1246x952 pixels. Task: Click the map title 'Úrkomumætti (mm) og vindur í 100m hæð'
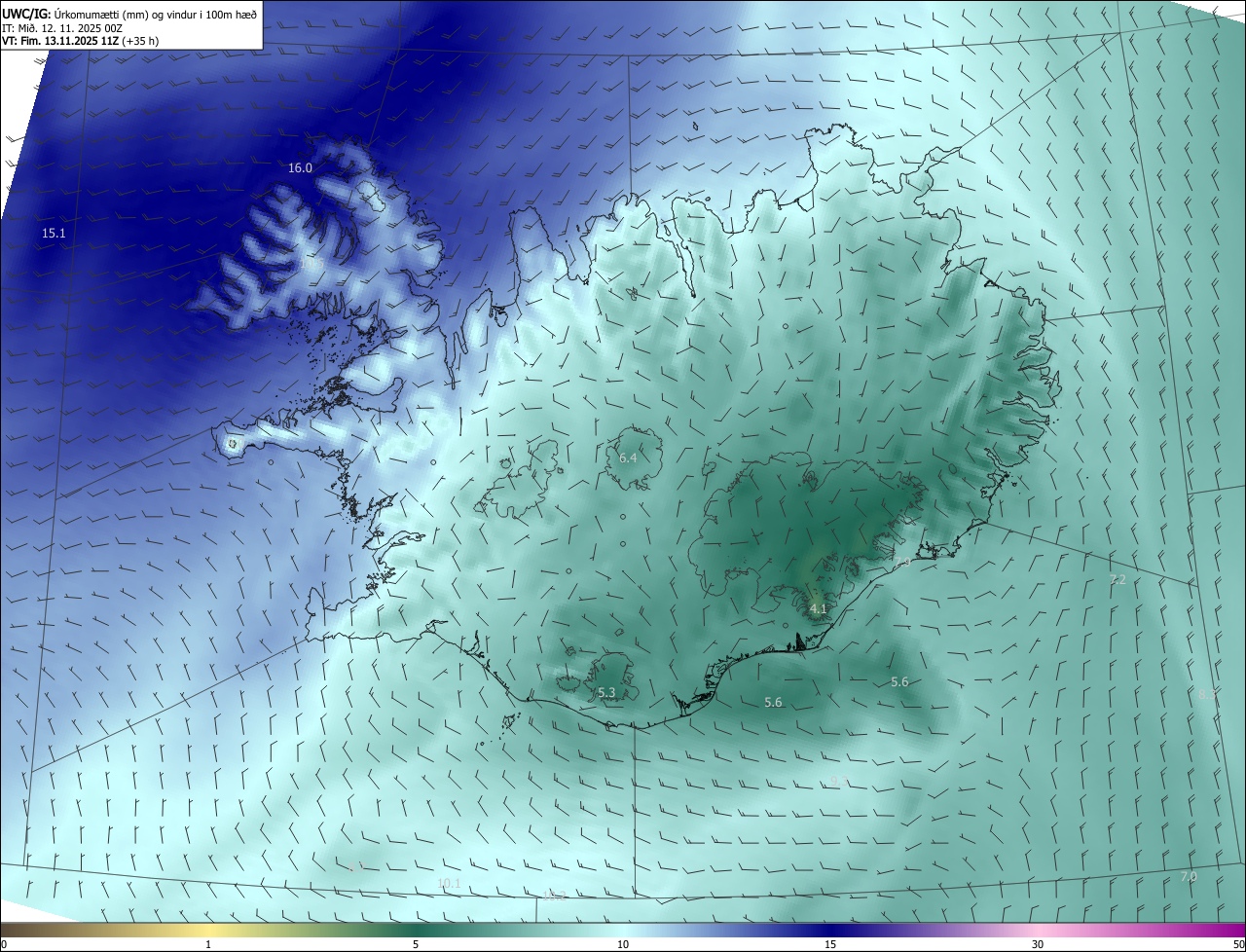(156, 14)
